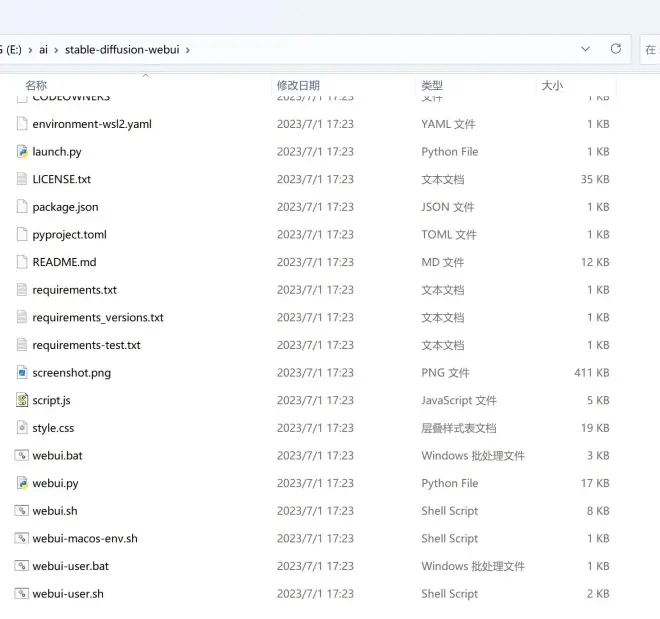Click the webui-user.sh script icon
Screen dimensions: 660x619
pyautogui.click(x=22, y=593)
